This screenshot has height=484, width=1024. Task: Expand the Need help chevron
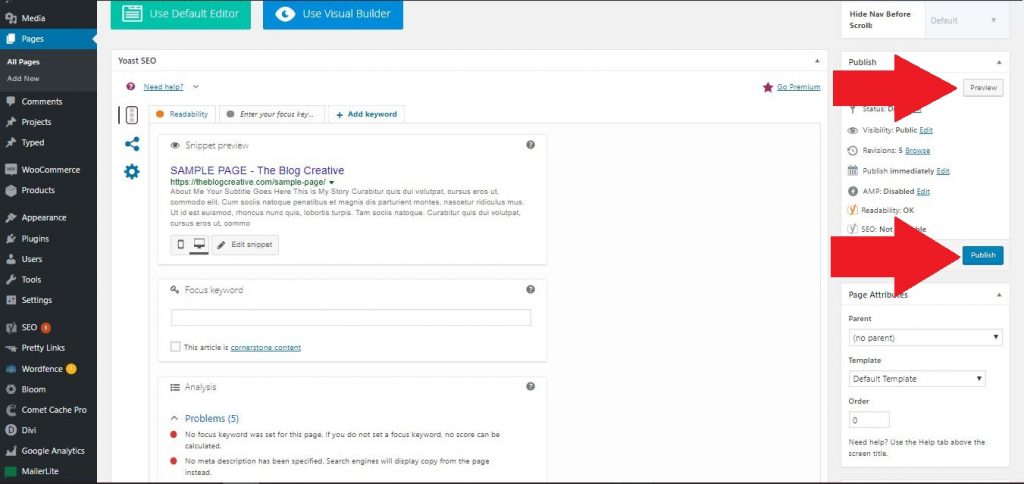(196, 87)
